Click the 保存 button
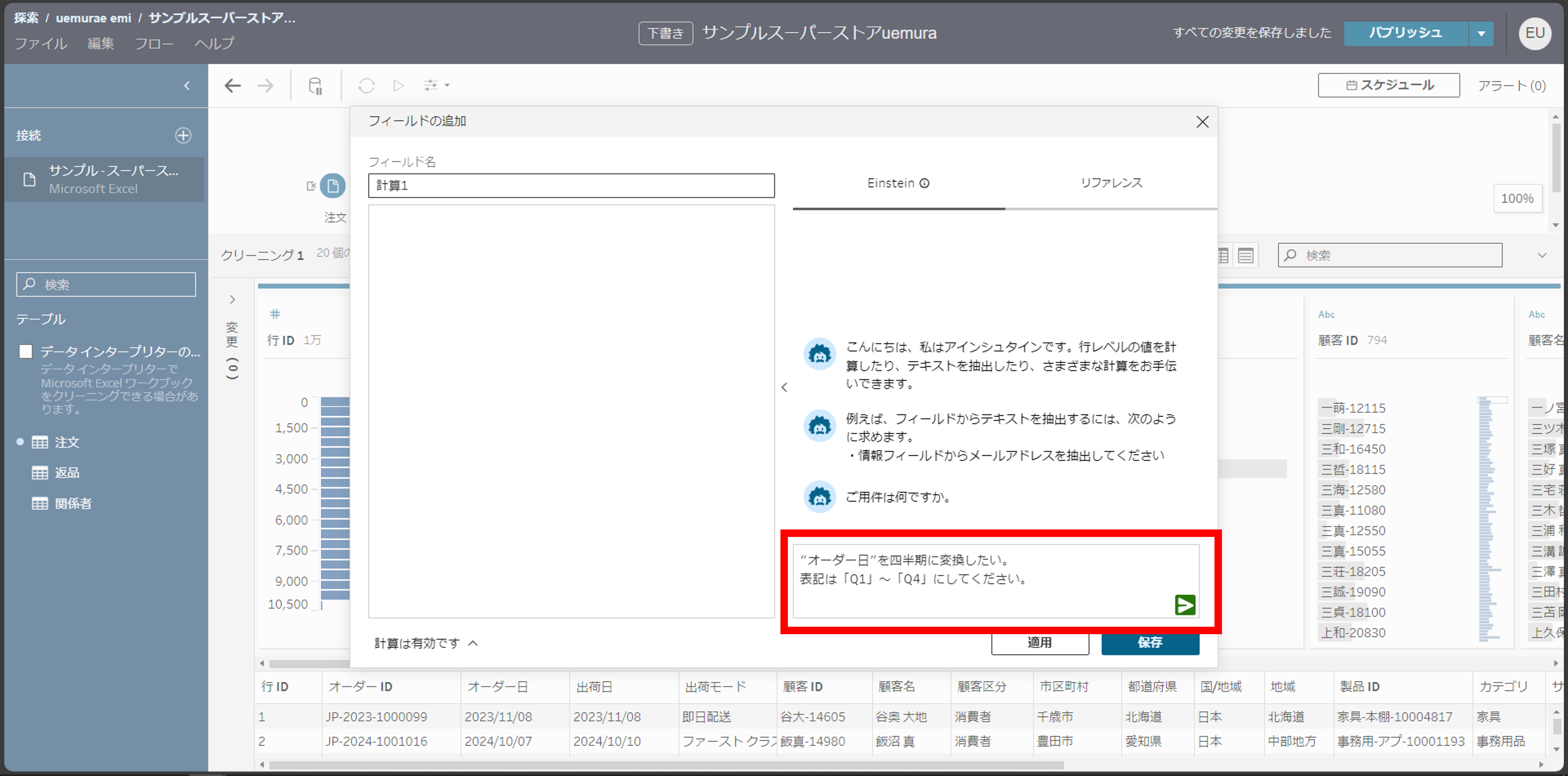This screenshot has height=776, width=1568. point(1150,643)
